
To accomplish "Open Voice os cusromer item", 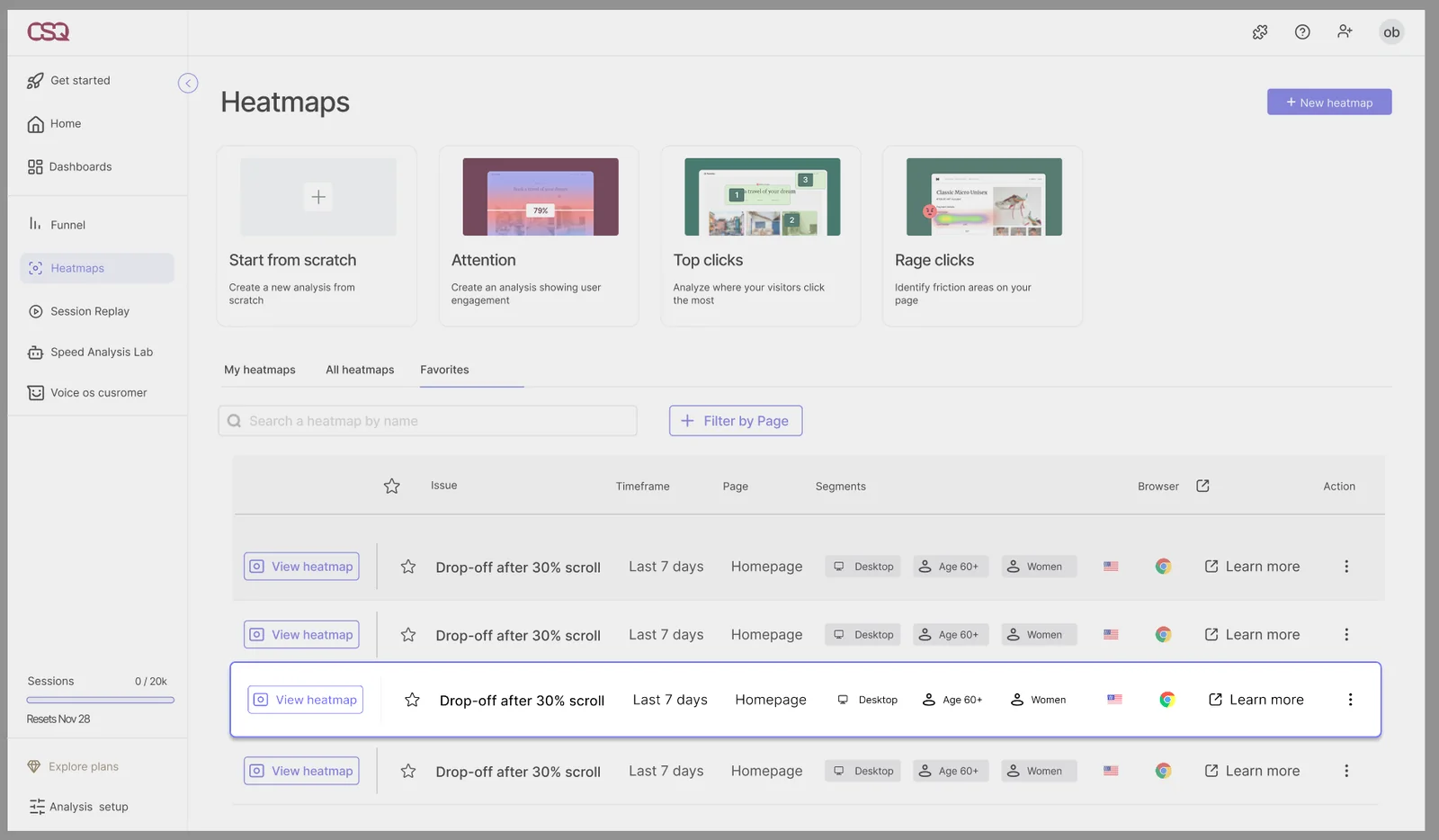I will 87,393.
